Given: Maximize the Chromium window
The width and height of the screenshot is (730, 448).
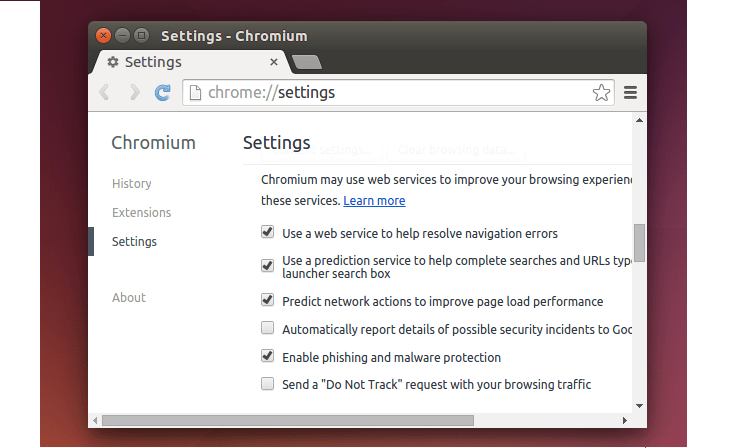Looking at the screenshot, I should pyautogui.click(x=142, y=35).
